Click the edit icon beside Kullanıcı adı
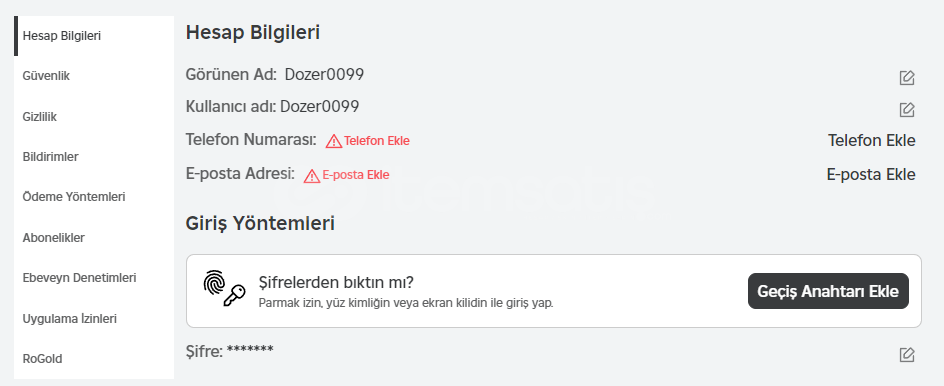Image resolution: width=944 pixels, height=386 pixels. pos(907,110)
